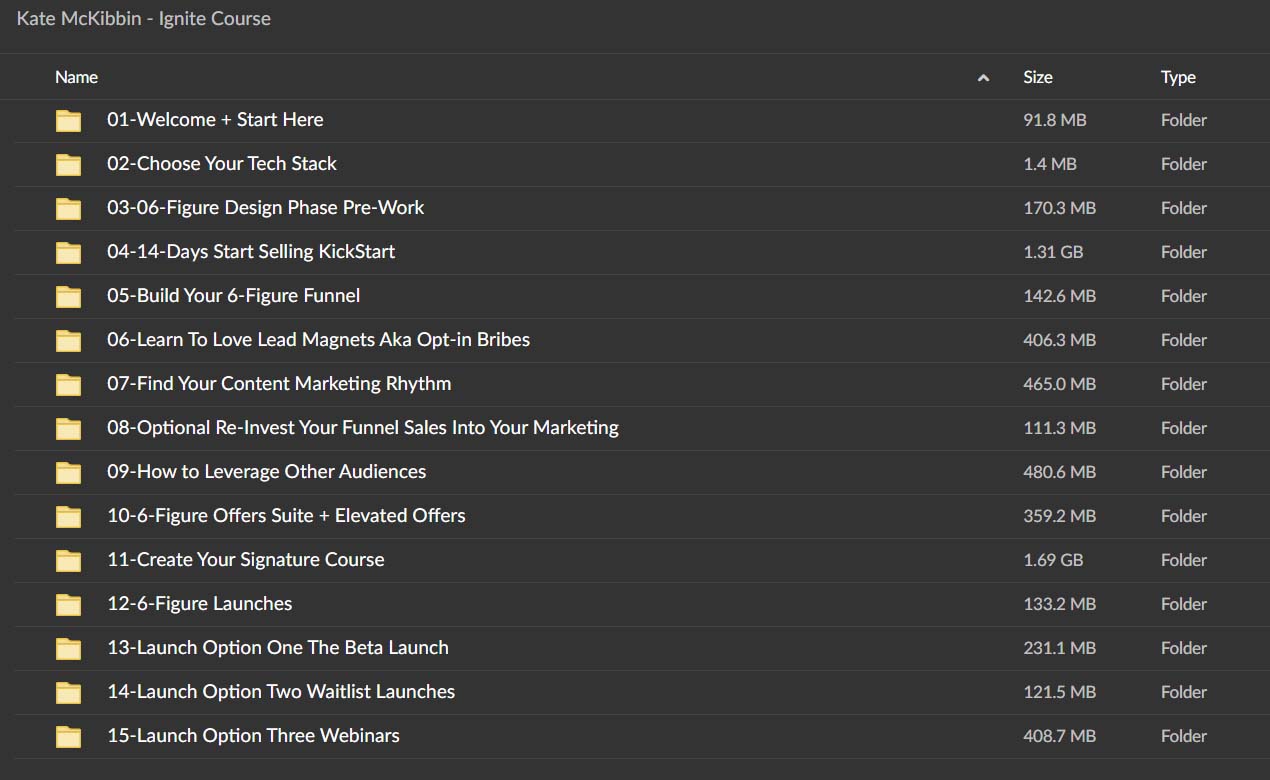
Task: Open 04-14-Days Start Selling KickStart folder
Action: coord(251,251)
